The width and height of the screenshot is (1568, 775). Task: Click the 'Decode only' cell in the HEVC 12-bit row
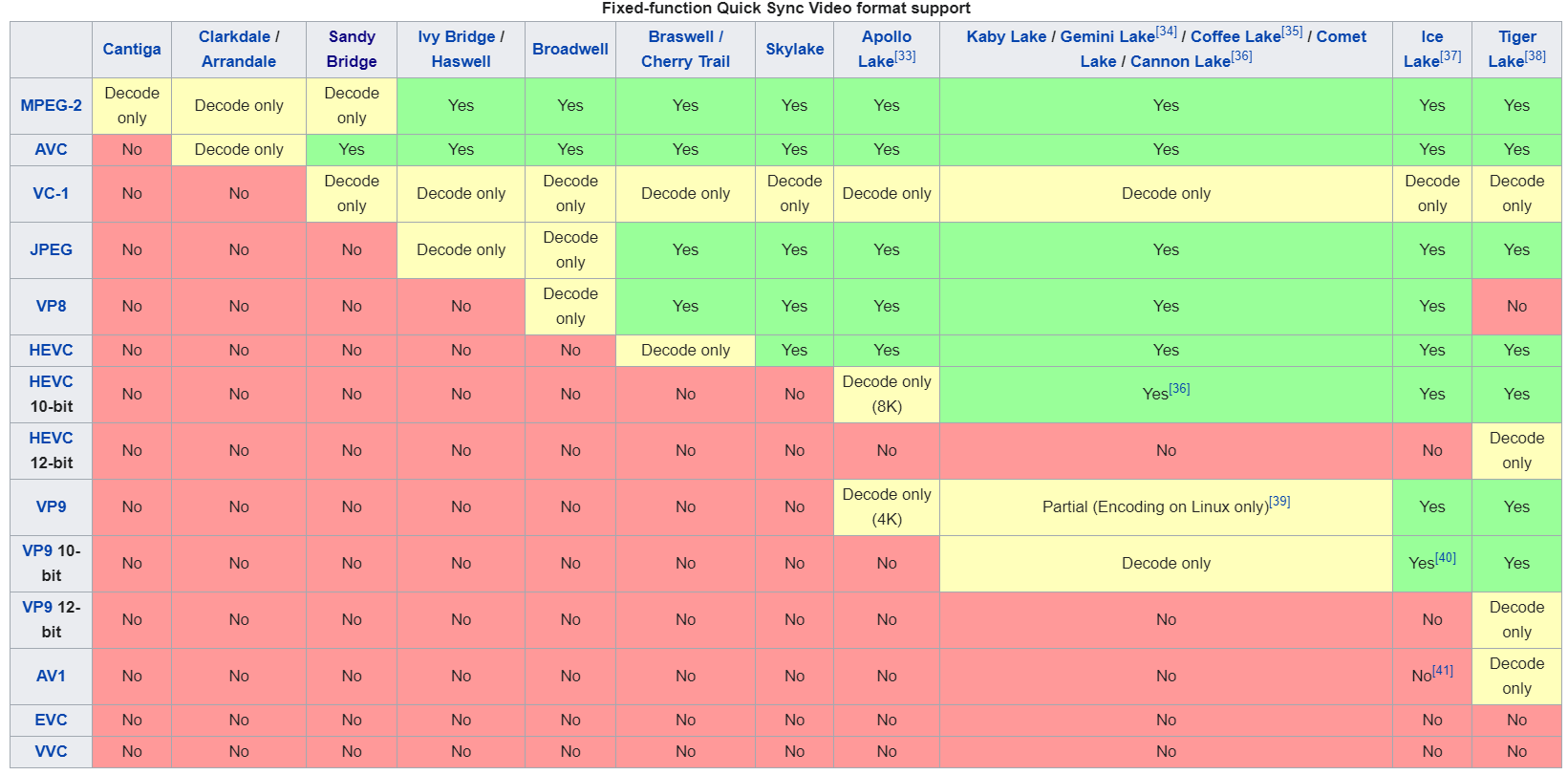click(1516, 450)
